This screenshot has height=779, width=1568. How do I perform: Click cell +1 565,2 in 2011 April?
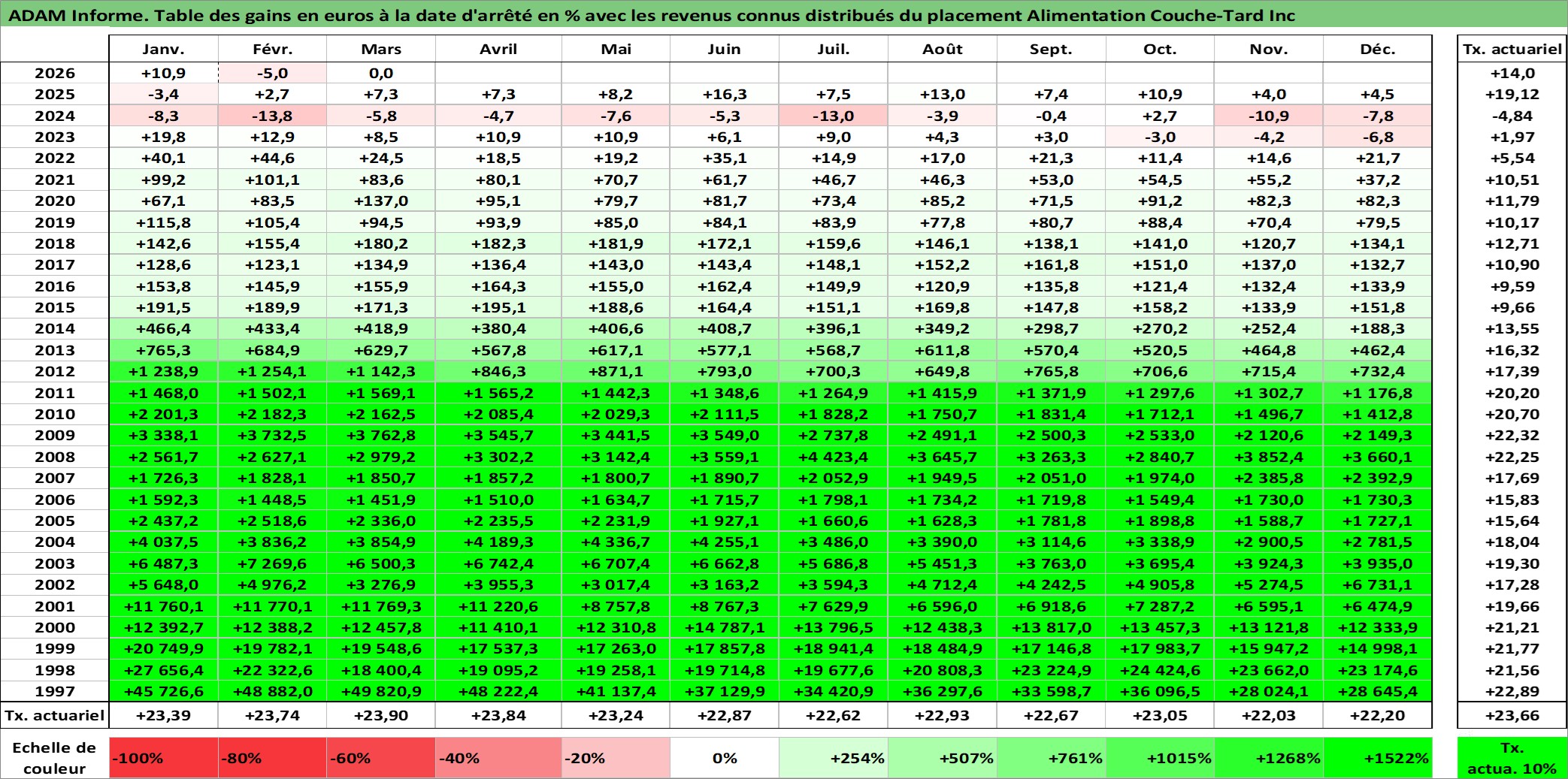click(498, 393)
